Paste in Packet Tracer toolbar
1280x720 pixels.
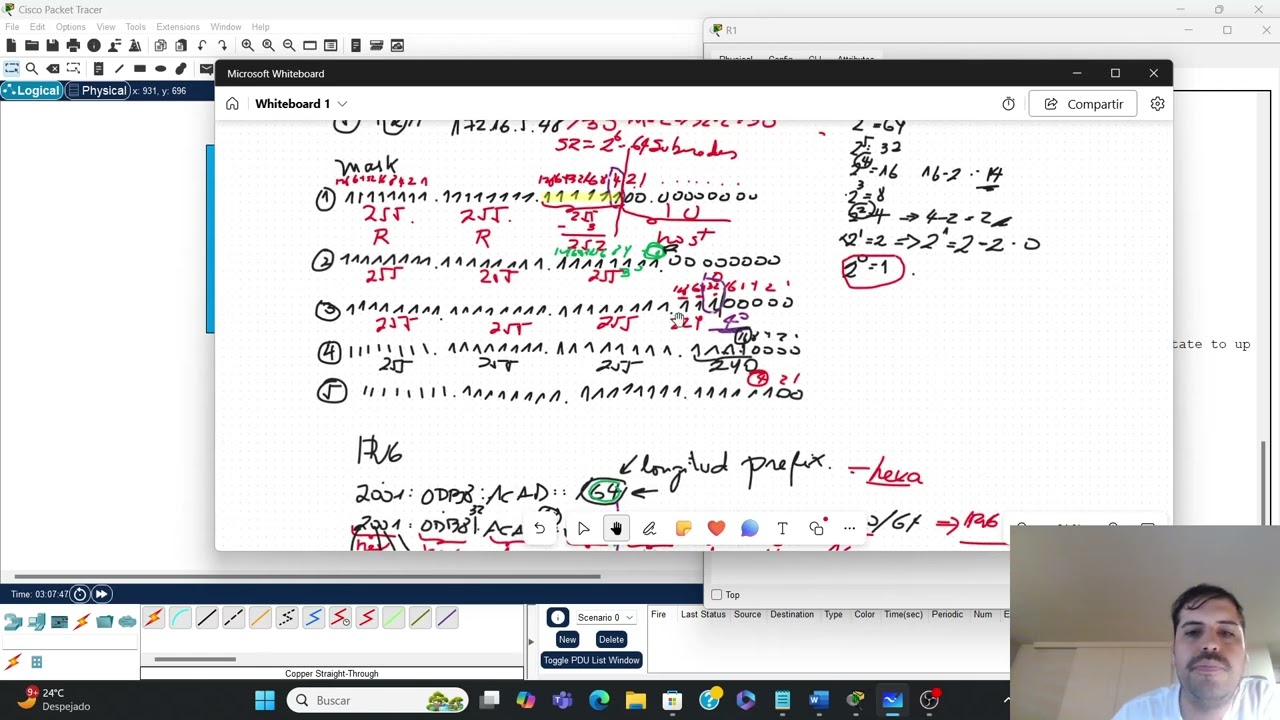181,45
